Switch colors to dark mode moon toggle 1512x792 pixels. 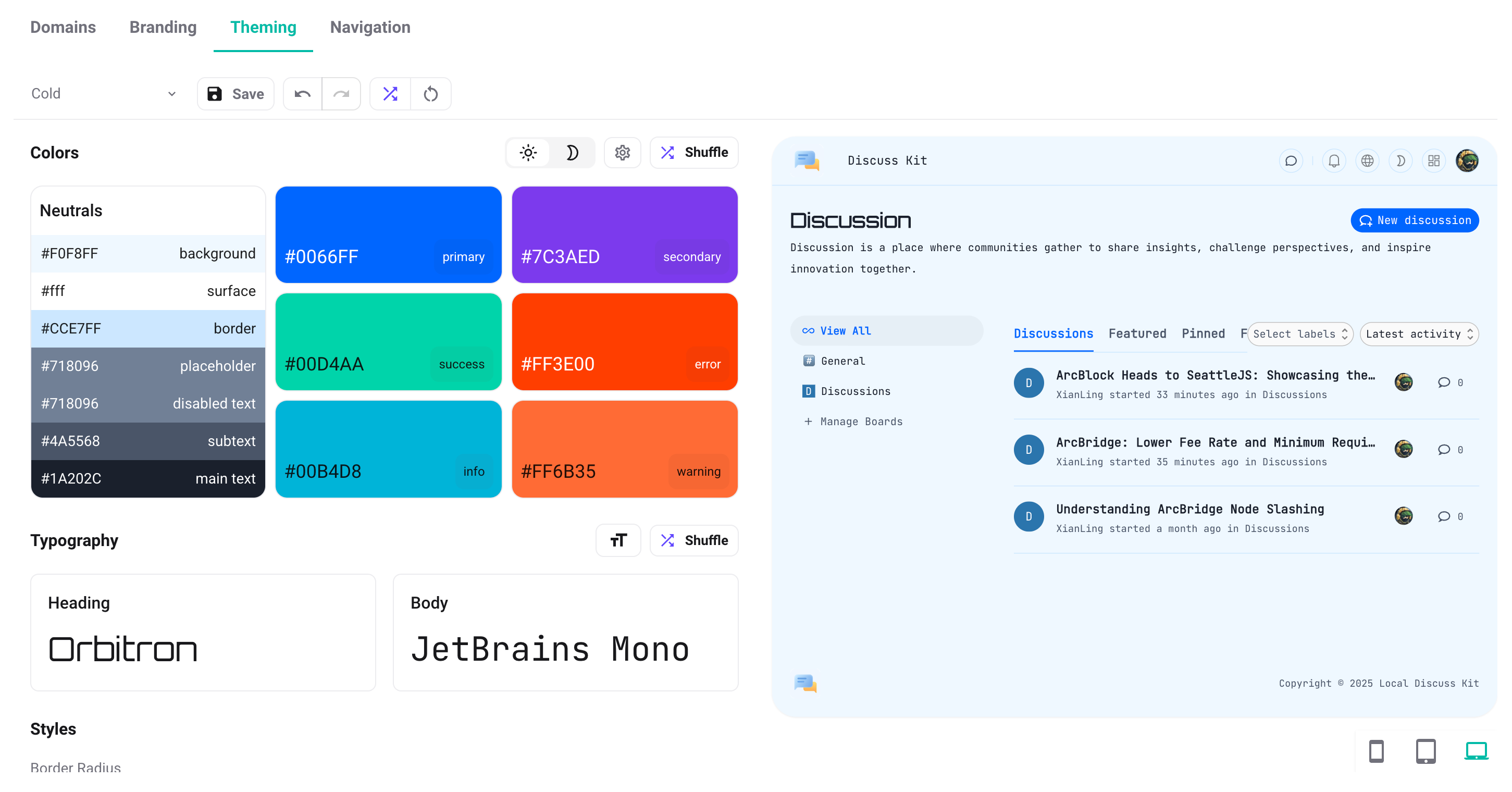tap(572, 153)
